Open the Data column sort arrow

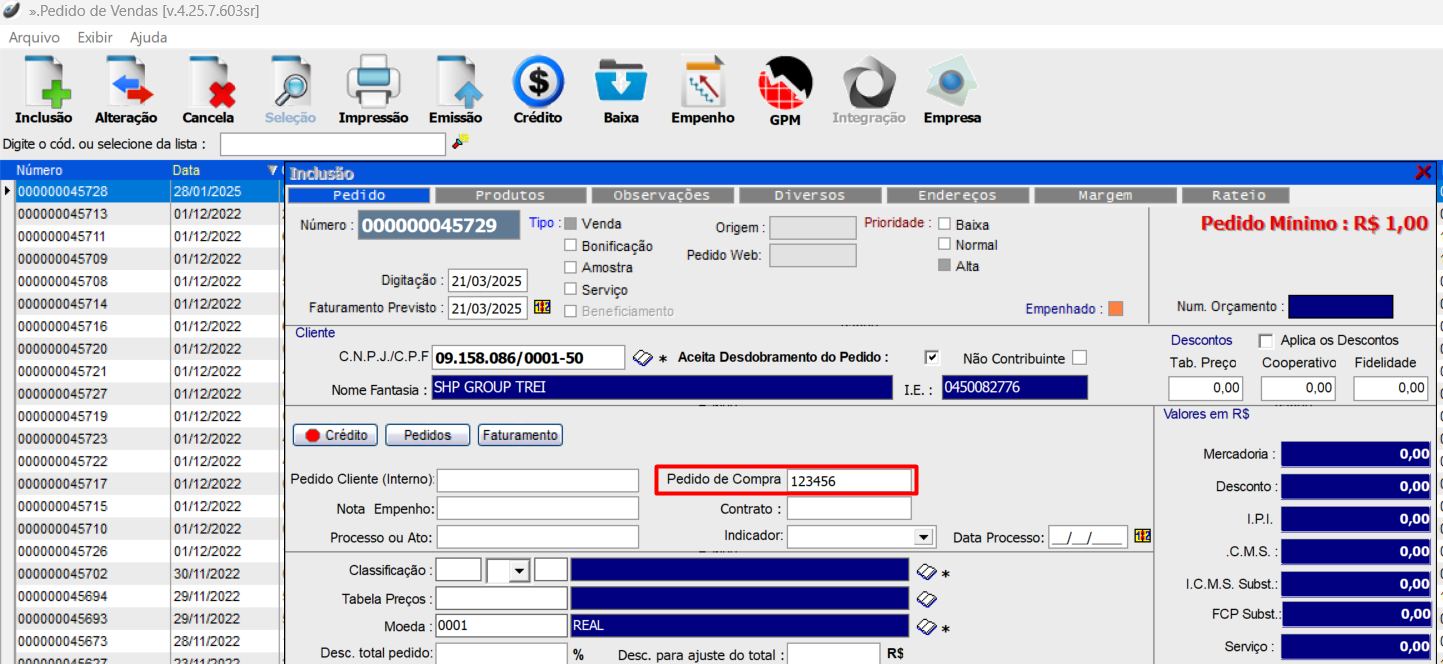coord(273,171)
